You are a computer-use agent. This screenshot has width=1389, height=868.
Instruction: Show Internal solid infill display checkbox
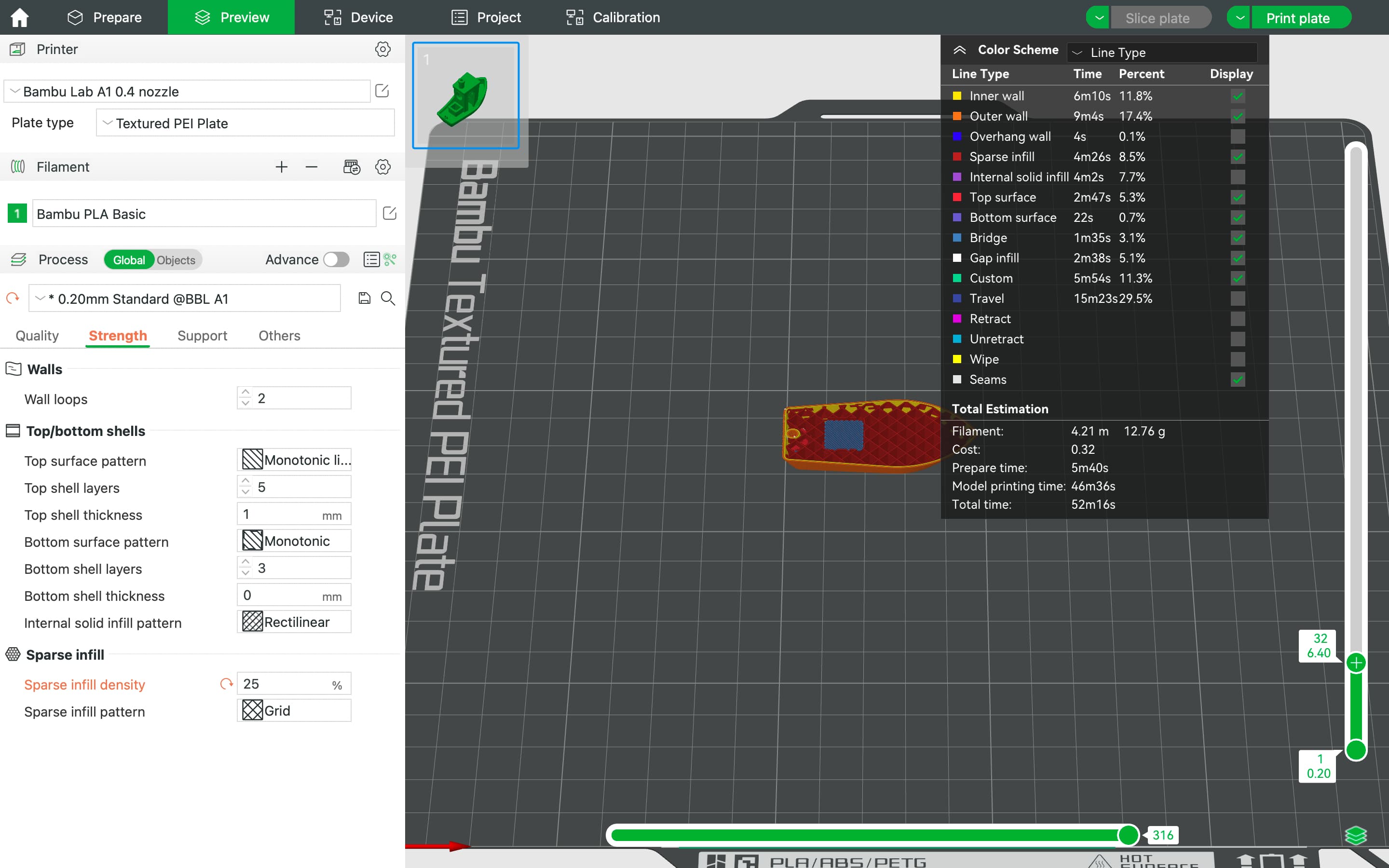(x=1238, y=177)
